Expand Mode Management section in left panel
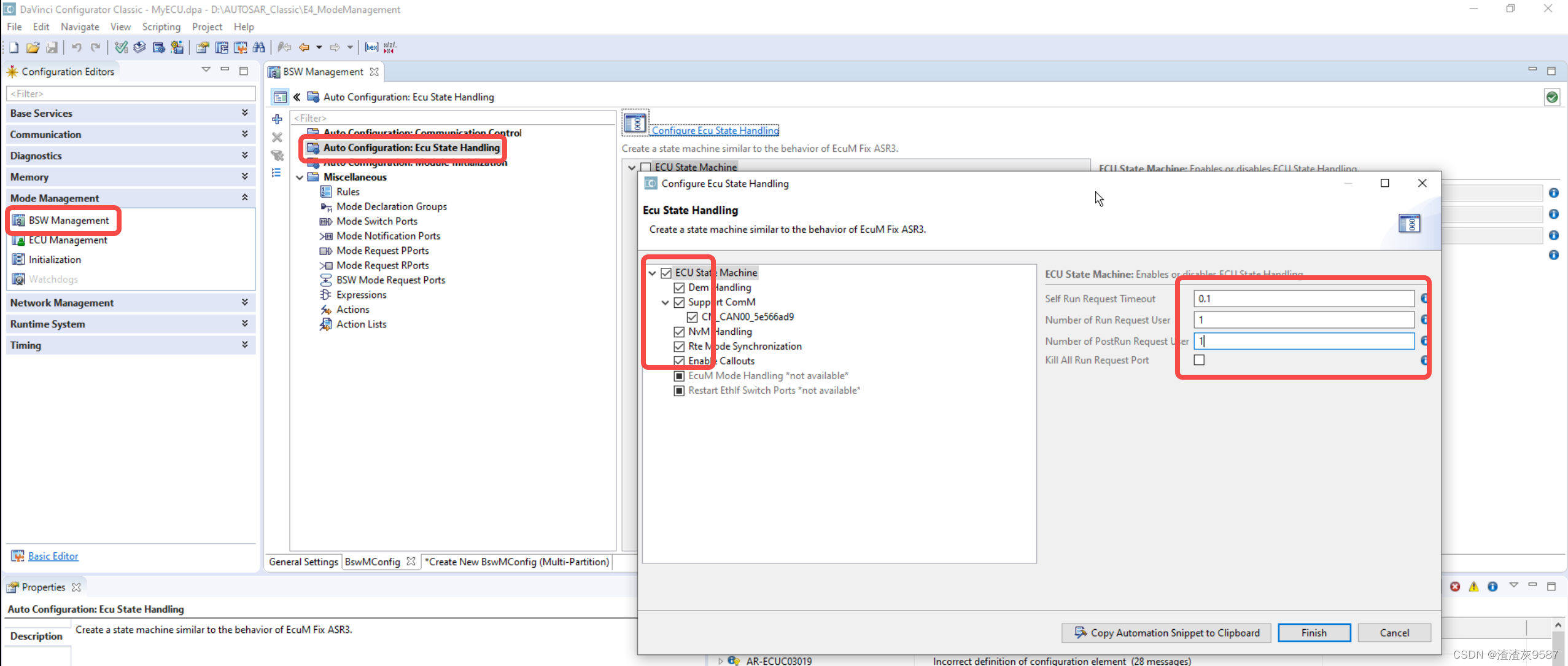 coord(244,197)
